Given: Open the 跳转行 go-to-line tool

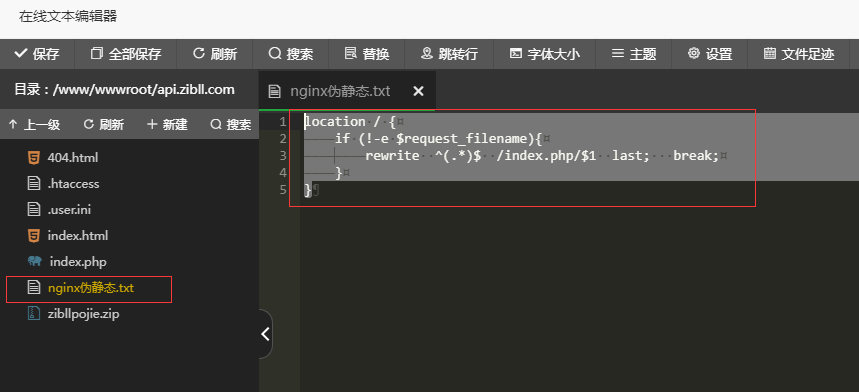Looking at the screenshot, I should point(449,54).
